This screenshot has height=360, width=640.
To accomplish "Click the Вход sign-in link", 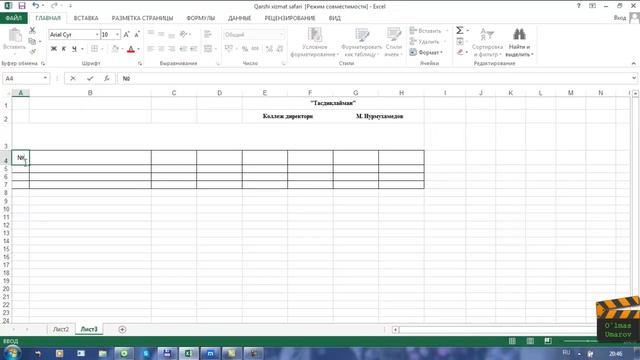I will point(620,18).
